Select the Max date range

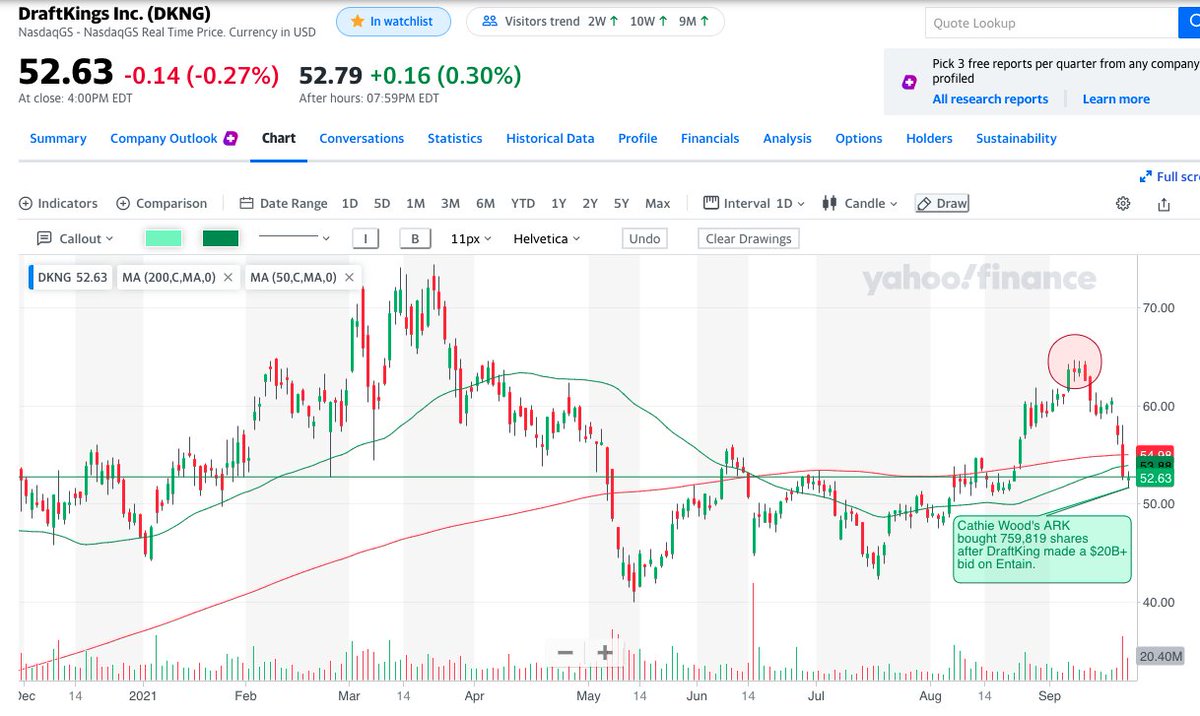tap(658, 203)
